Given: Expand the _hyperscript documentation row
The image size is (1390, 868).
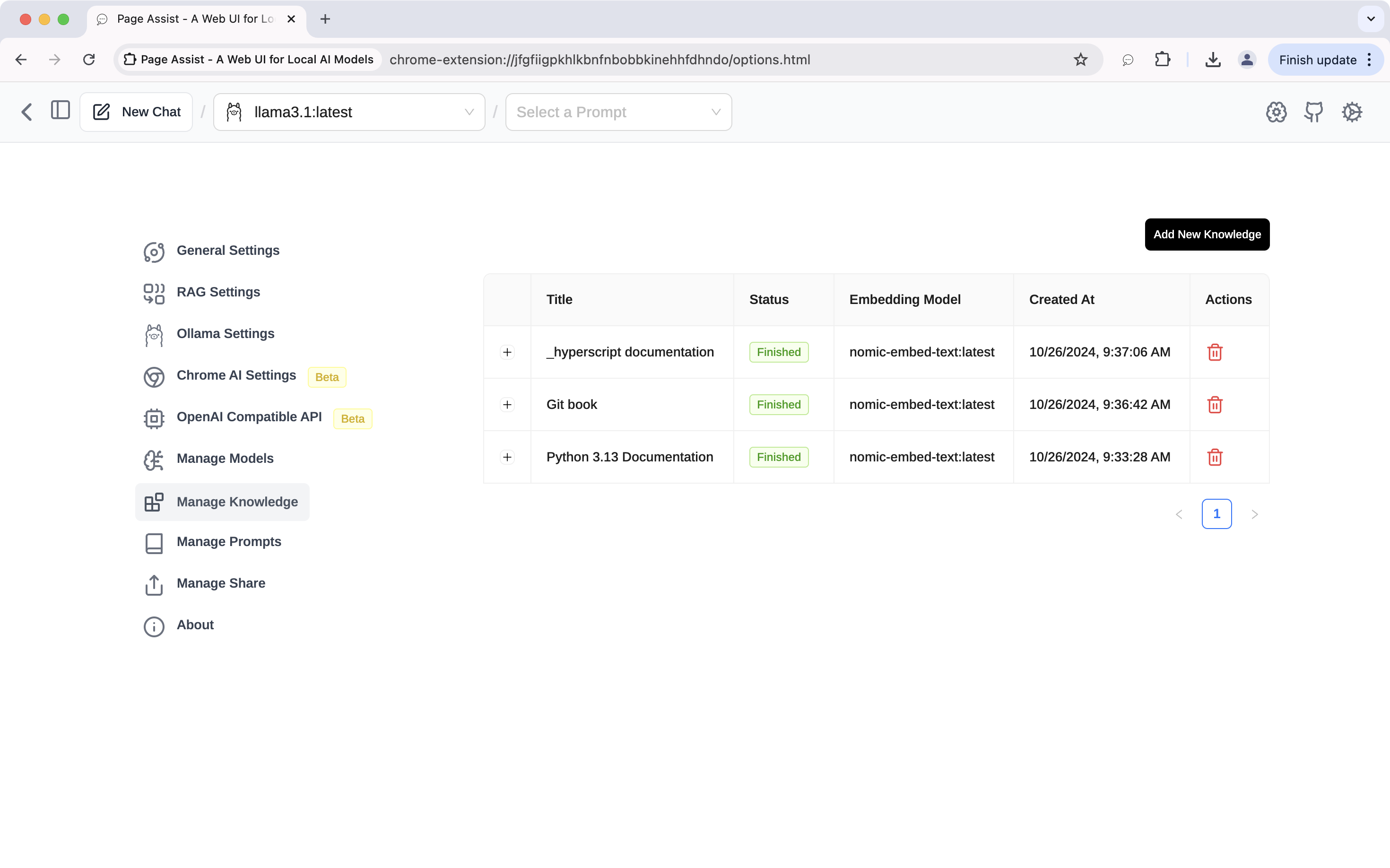Looking at the screenshot, I should click(x=507, y=352).
